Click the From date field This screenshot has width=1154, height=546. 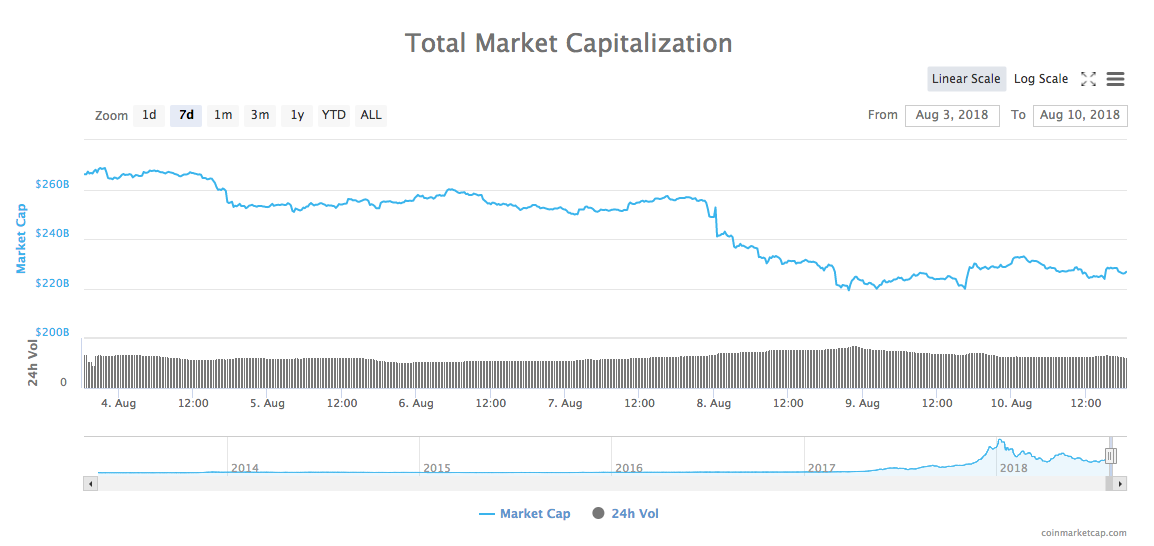coord(952,115)
